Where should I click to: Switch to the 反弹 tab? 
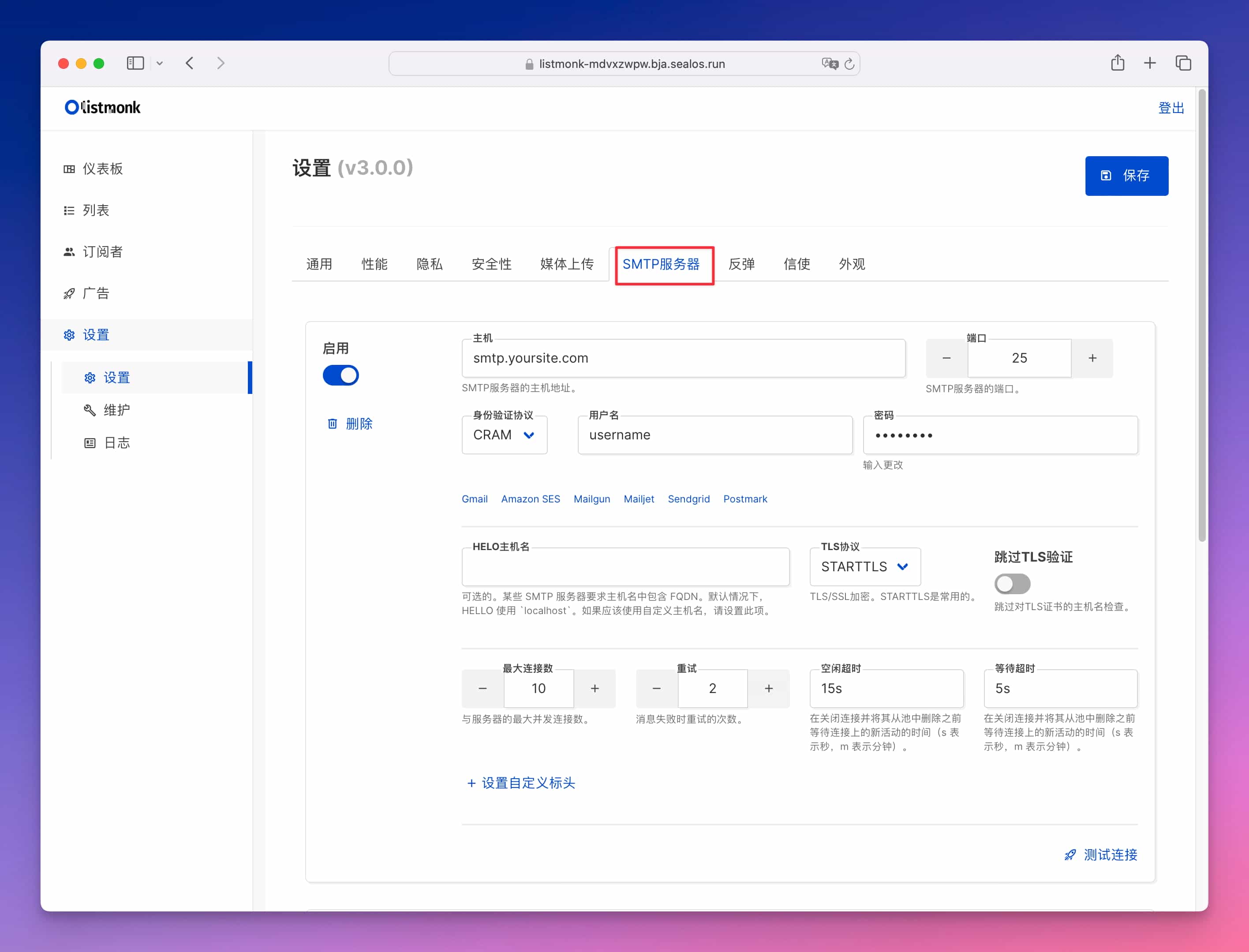click(742, 263)
